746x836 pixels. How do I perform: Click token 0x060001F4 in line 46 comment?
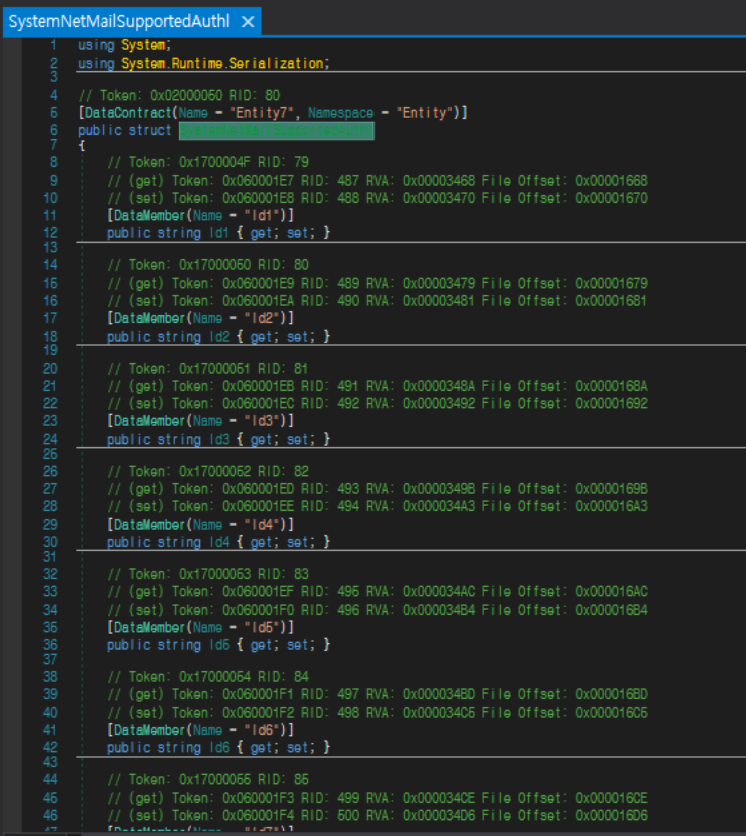(258, 815)
